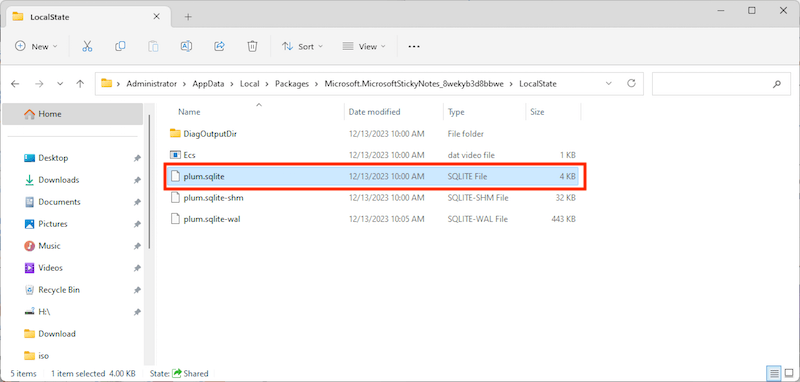Refresh the LocalState folder view
This screenshot has height=382, width=800.
(631, 83)
